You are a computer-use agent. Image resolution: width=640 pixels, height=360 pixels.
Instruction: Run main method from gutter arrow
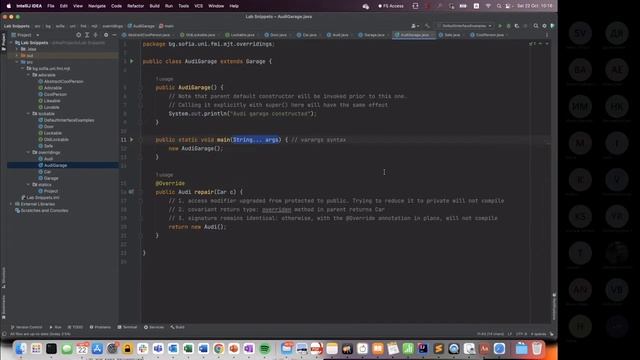pyautogui.click(x=131, y=140)
